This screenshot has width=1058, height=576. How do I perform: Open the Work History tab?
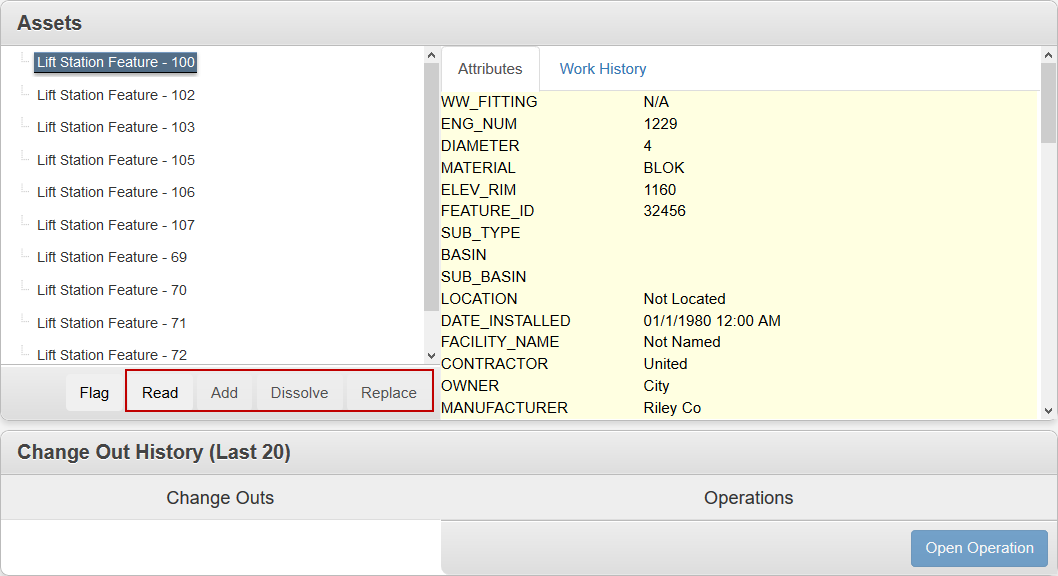point(602,69)
